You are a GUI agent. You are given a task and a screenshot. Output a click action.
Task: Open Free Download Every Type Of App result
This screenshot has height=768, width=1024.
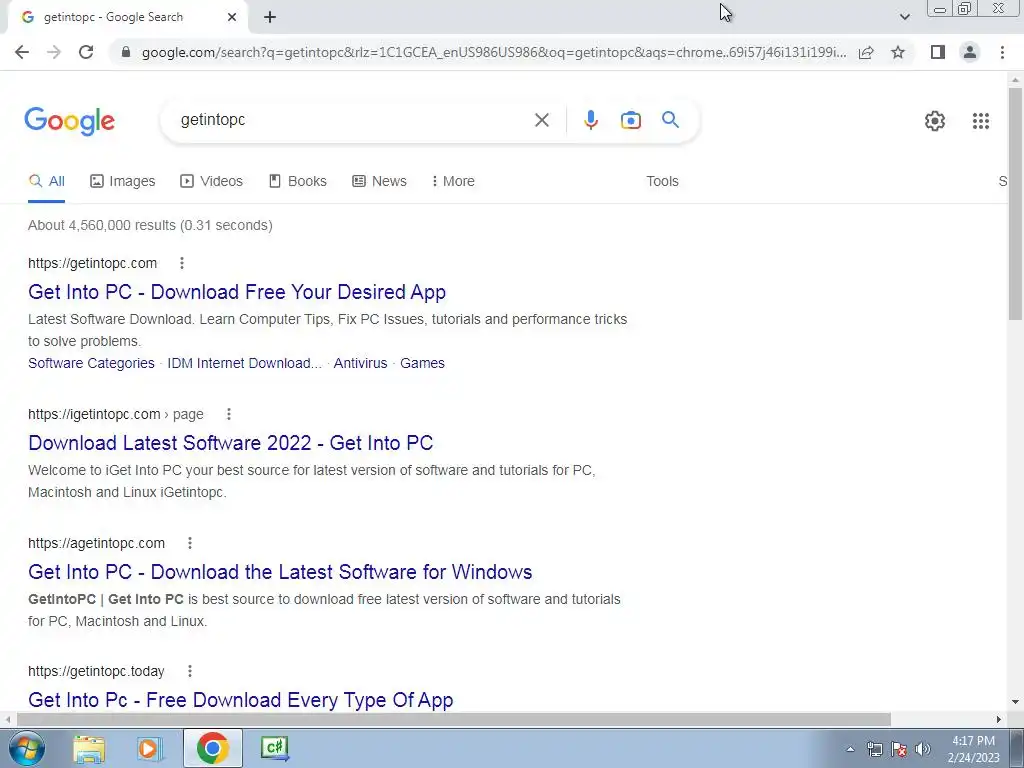[241, 700]
